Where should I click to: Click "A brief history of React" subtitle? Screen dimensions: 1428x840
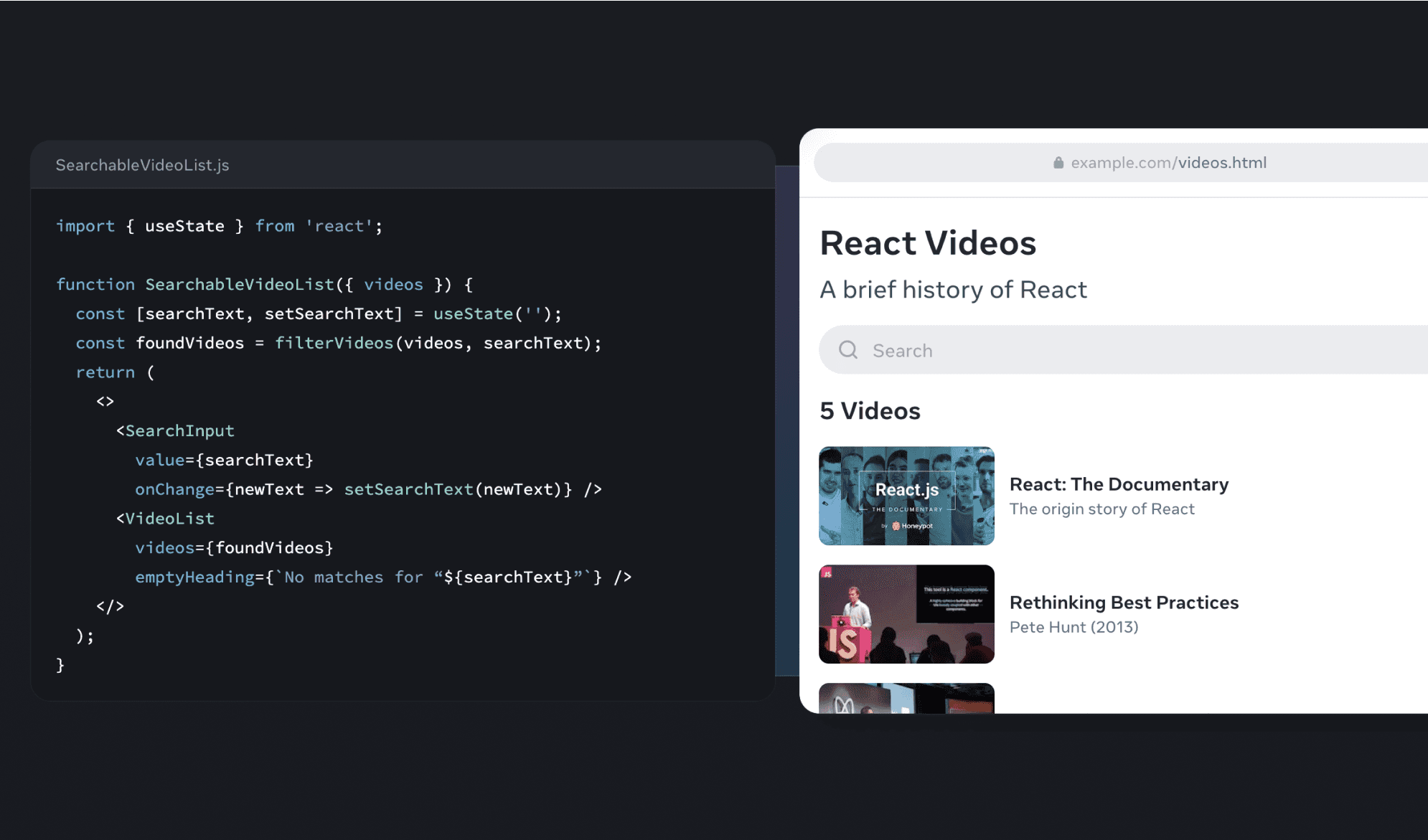tap(953, 290)
